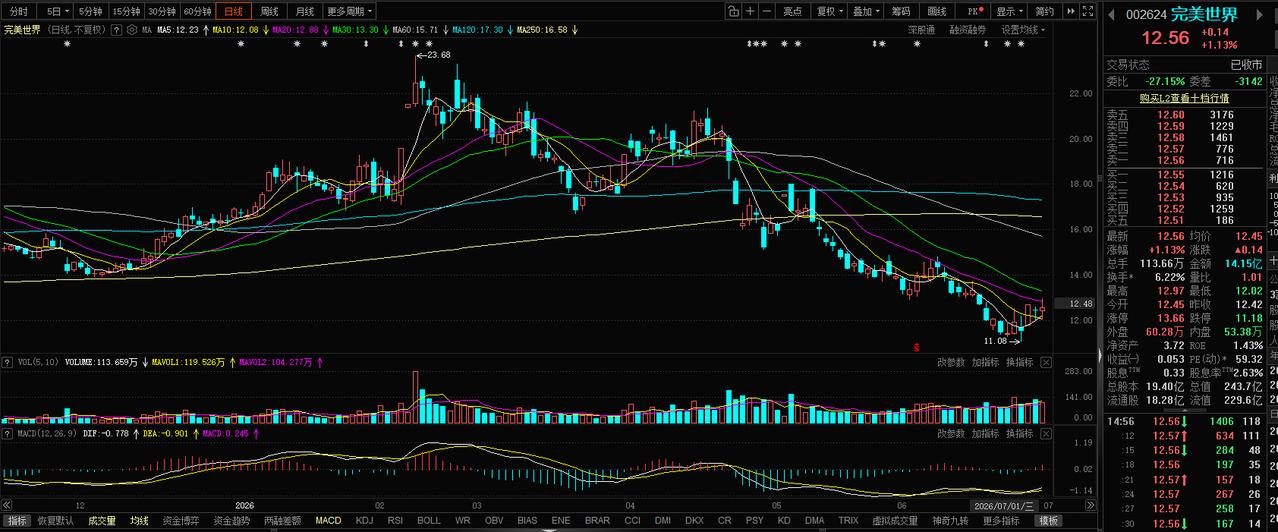Viewport: 1278px width, 532px height.
Task: Switch to 30分钟 period
Action: click(x=161, y=11)
